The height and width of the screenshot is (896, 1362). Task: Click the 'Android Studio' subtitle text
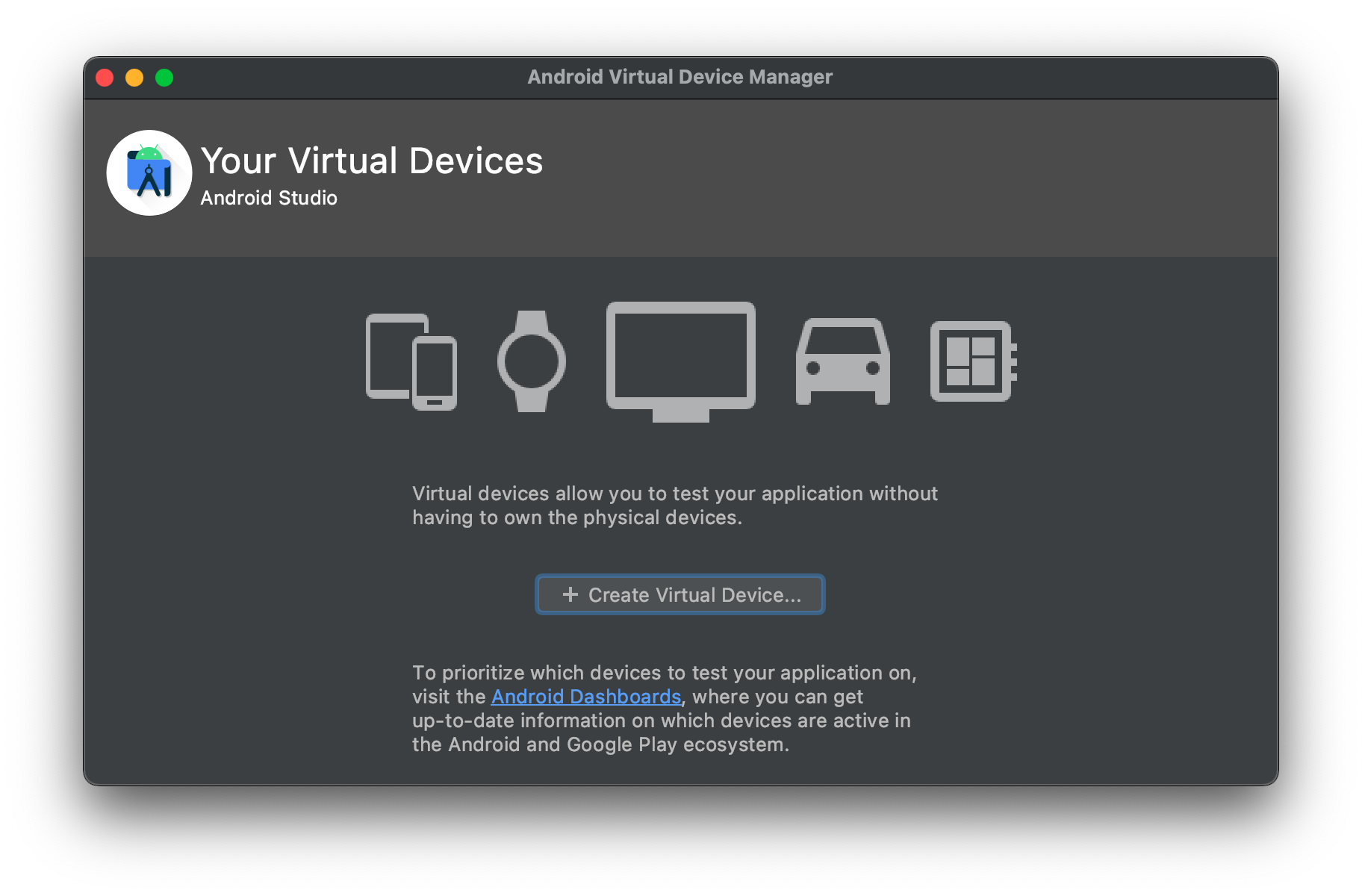coord(269,198)
